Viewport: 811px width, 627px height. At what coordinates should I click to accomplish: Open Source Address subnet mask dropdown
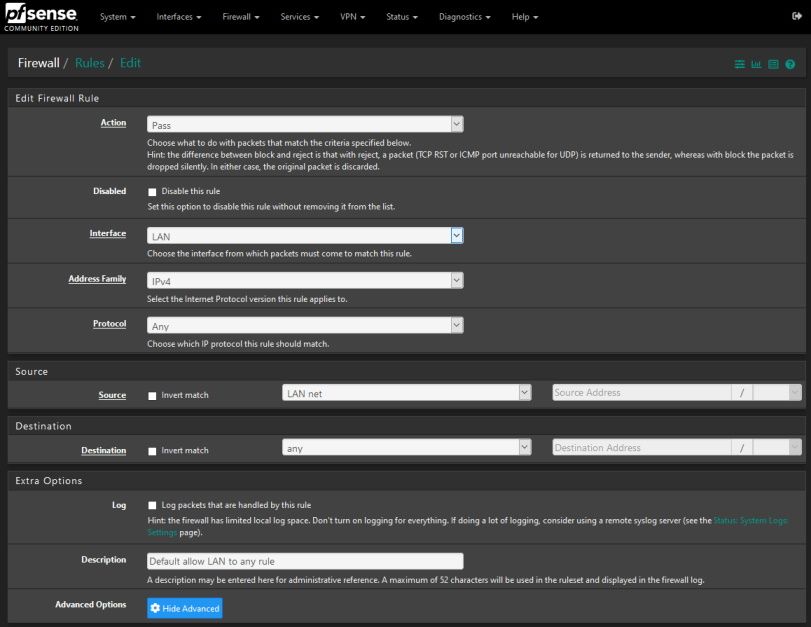coord(777,393)
